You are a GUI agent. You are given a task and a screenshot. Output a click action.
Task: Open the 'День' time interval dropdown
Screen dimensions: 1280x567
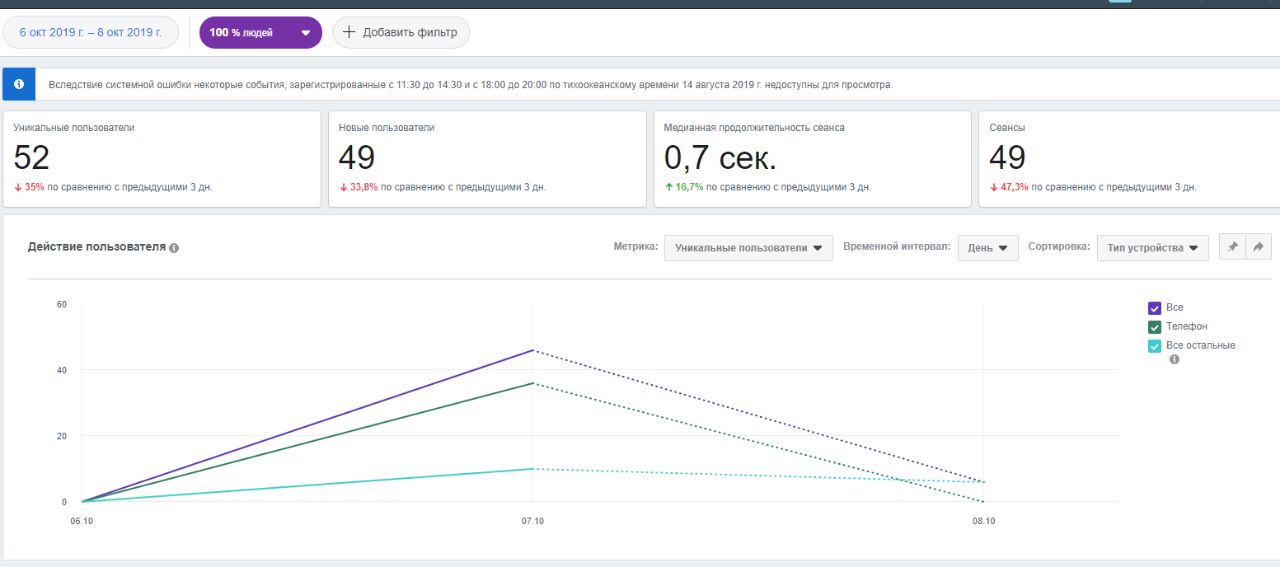(x=988, y=248)
